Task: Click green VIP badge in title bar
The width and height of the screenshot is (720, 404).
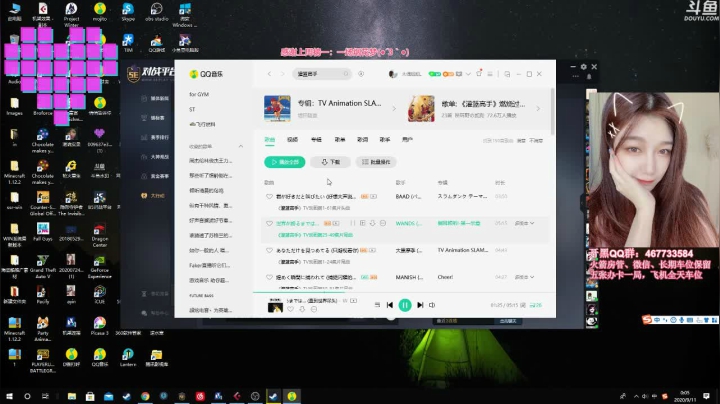Action: click(434, 74)
